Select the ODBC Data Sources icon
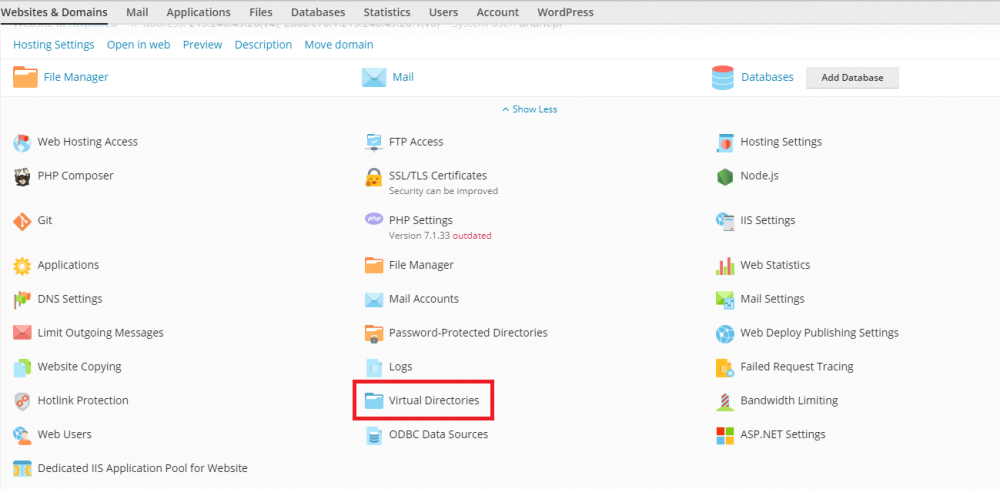1000x489 pixels. pyautogui.click(x=374, y=435)
